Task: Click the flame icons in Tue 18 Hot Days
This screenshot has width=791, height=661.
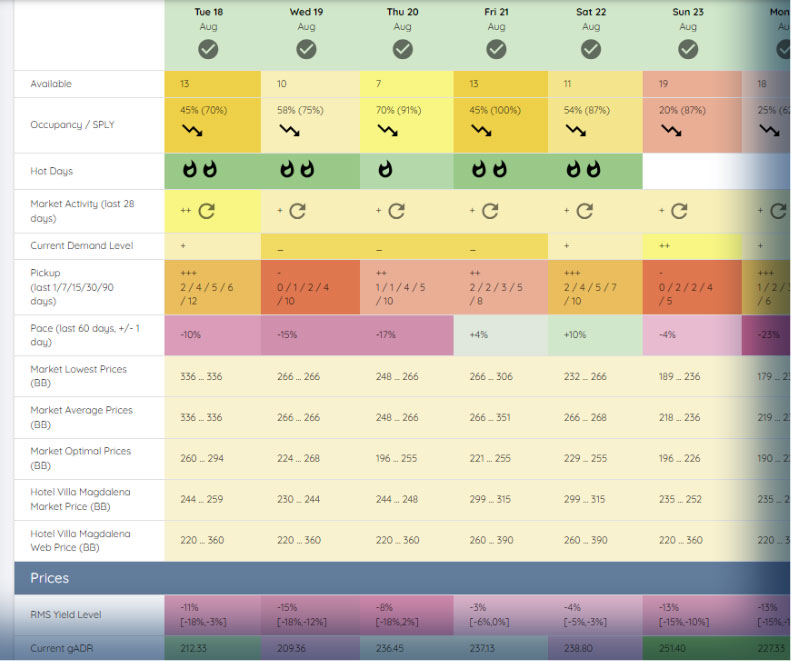Action: pos(200,170)
